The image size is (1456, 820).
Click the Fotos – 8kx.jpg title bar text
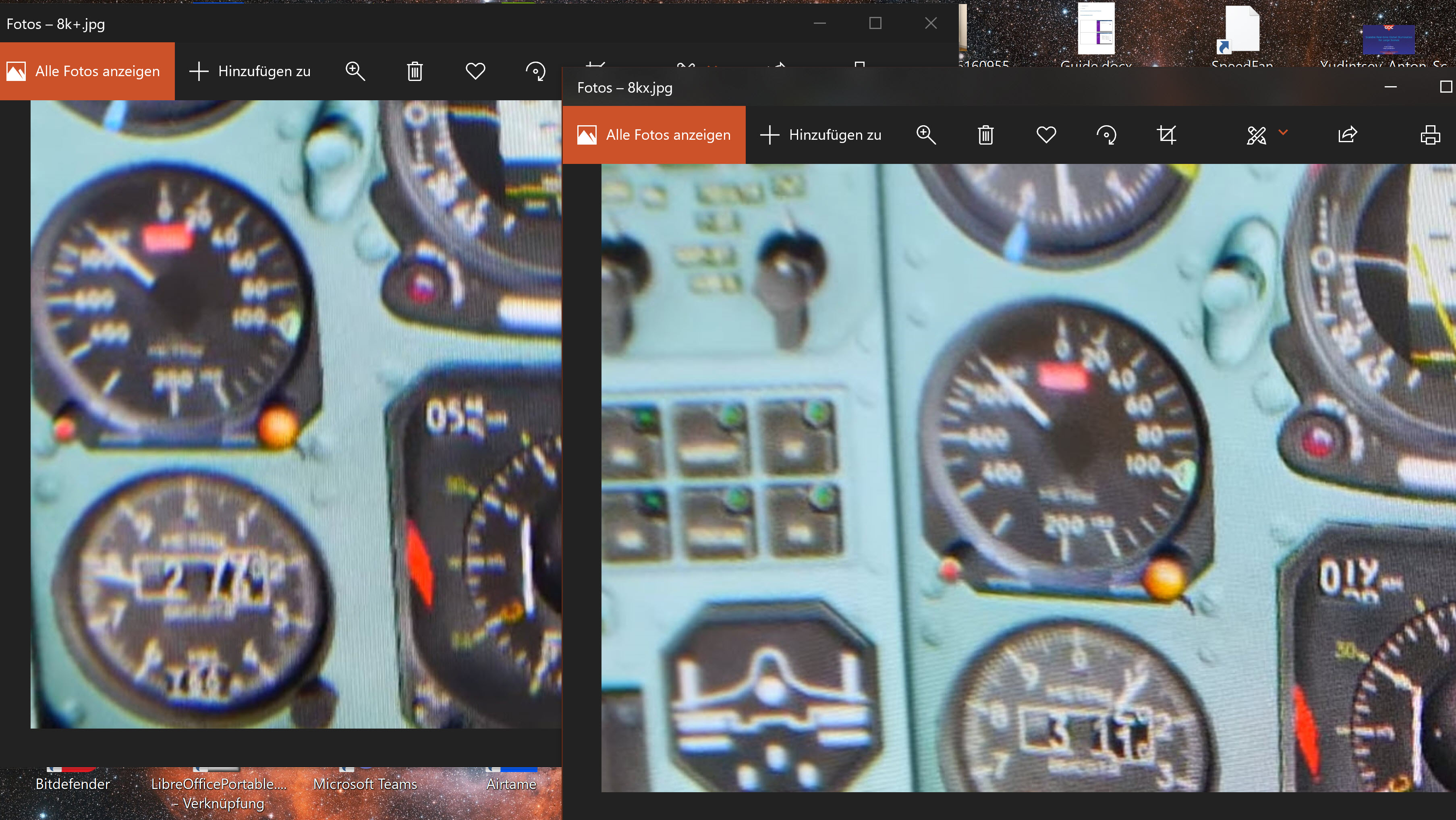click(624, 87)
